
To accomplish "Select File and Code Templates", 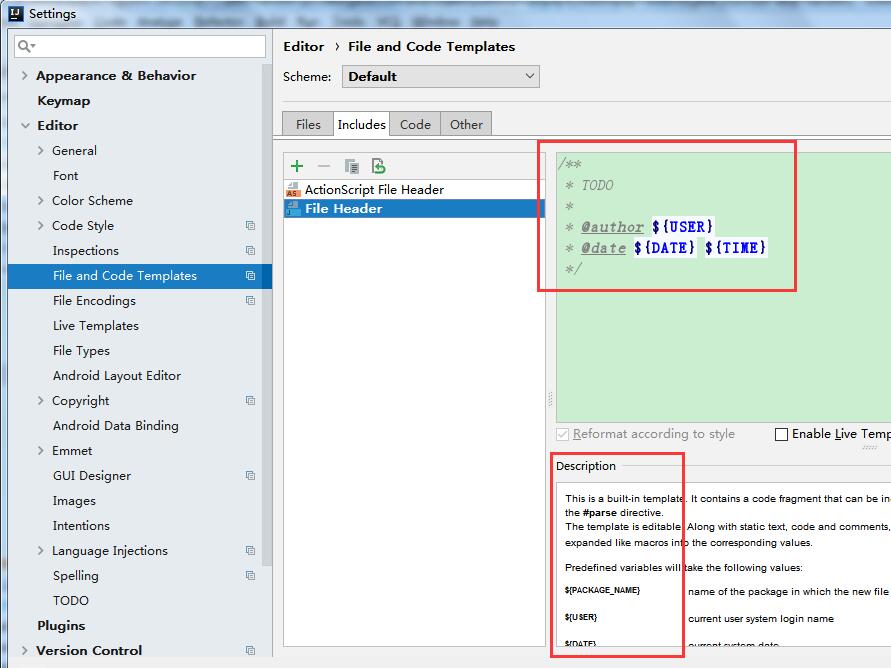I will point(140,275).
